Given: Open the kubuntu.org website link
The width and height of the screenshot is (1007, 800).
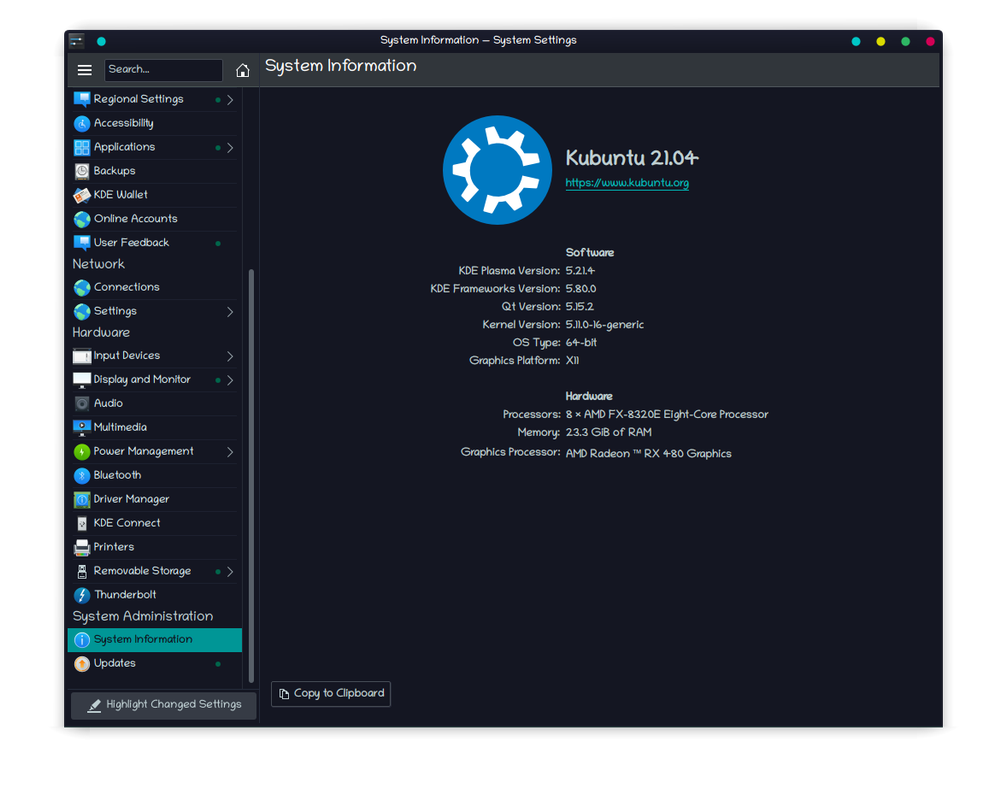Looking at the screenshot, I should (627, 183).
